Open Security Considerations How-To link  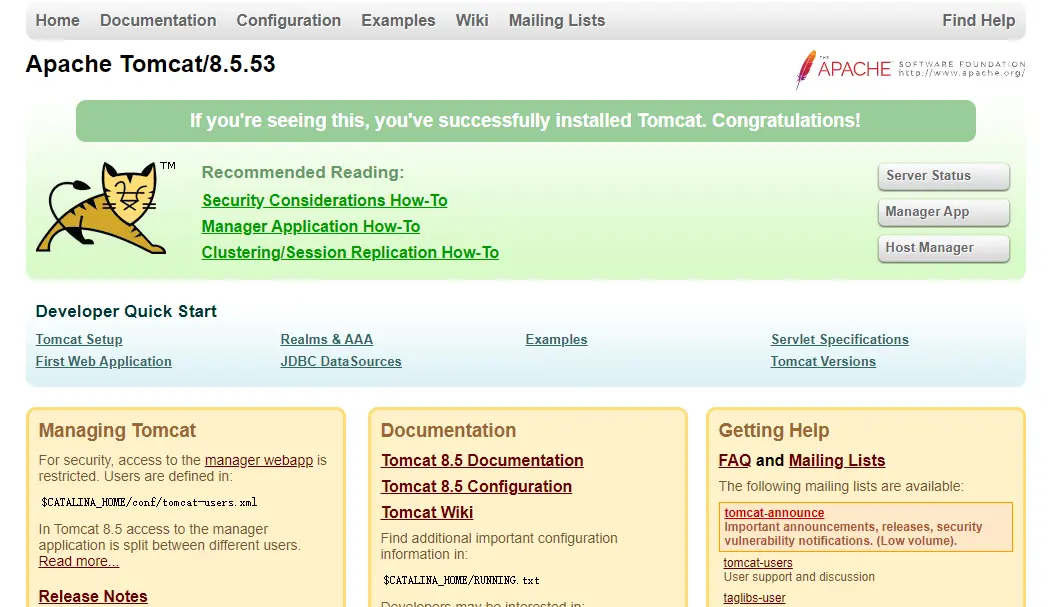tap(324, 201)
